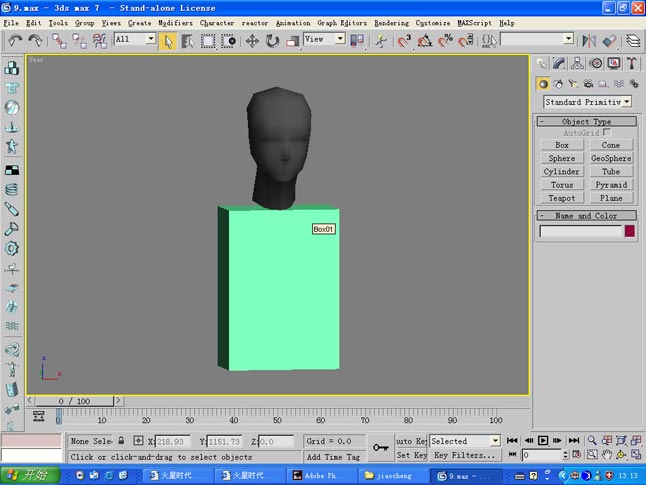
Task: Open the Modifiers menu
Action: (176, 23)
